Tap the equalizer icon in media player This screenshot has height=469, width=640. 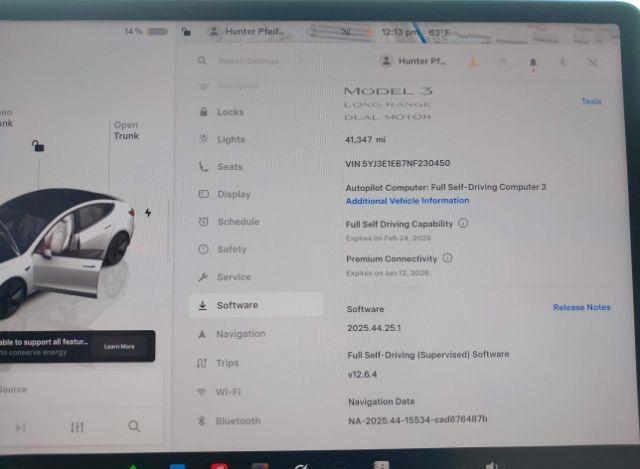78,427
